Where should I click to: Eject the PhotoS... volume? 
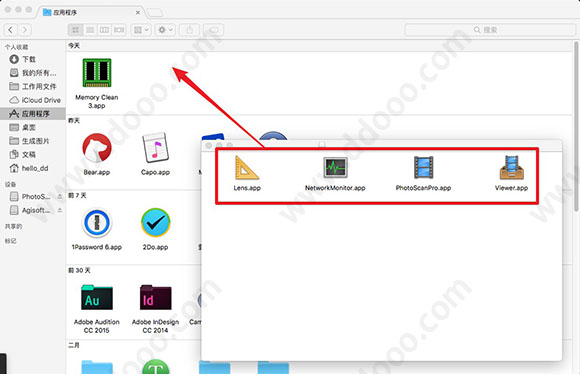tap(60, 196)
